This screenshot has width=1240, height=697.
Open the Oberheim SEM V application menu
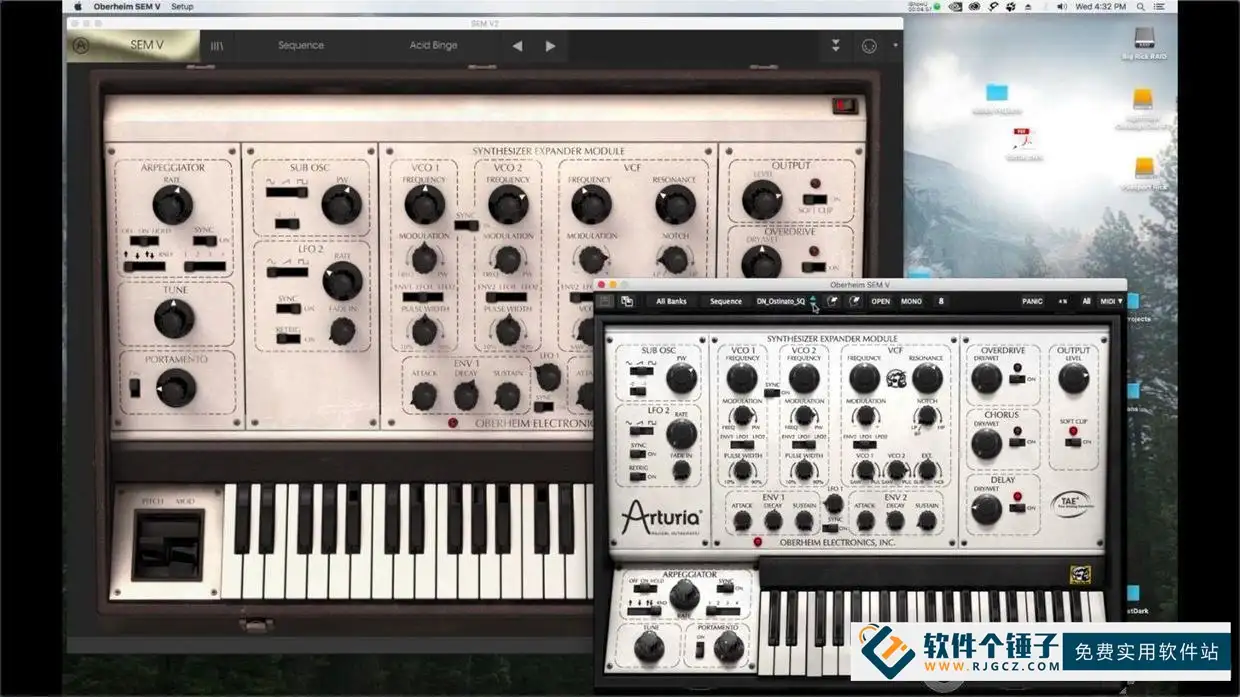(x=129, y=6)
